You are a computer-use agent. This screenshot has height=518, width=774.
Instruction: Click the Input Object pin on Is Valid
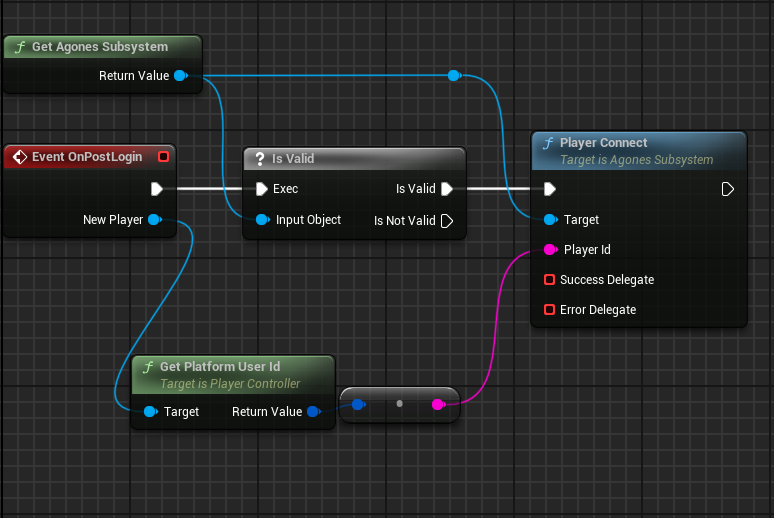click(x=261, y=220)
